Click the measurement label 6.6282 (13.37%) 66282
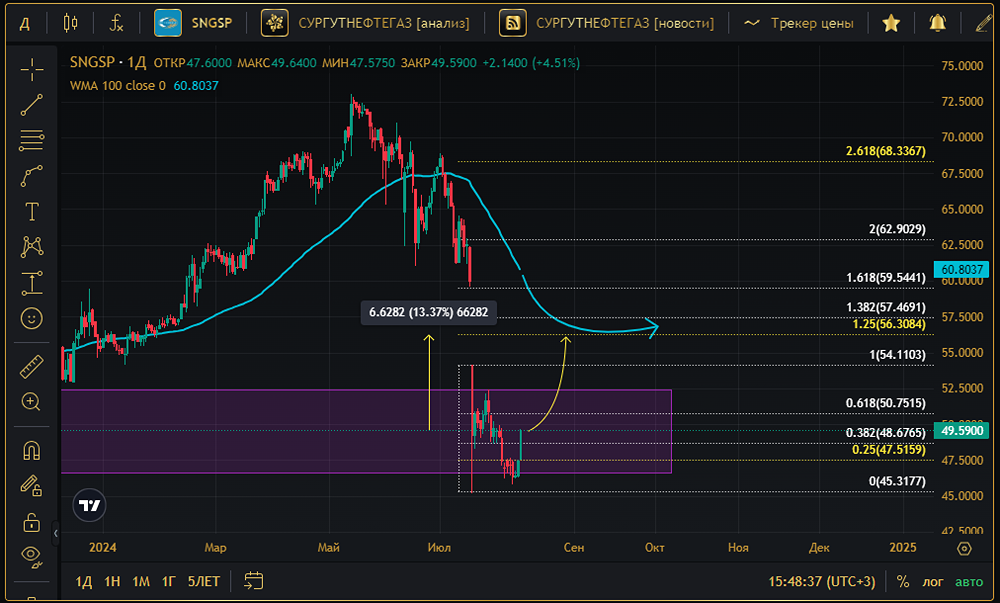Image resolution: width=1000 pixels, height=603 pixels. (429, 312)
